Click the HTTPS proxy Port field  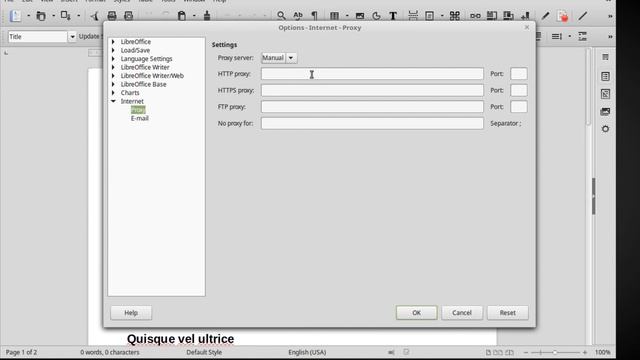click(x=519, y=90)
